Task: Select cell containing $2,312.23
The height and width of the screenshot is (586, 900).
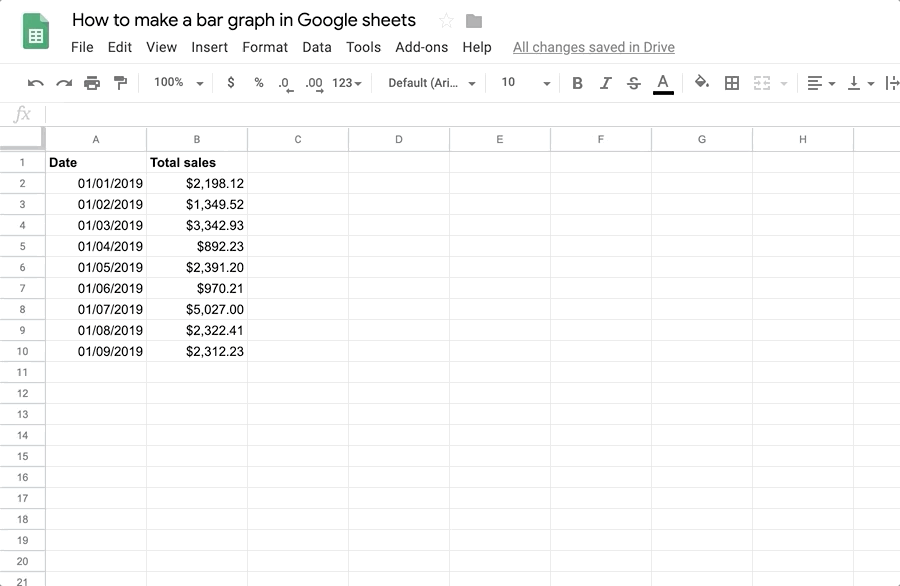Action: 197,351
